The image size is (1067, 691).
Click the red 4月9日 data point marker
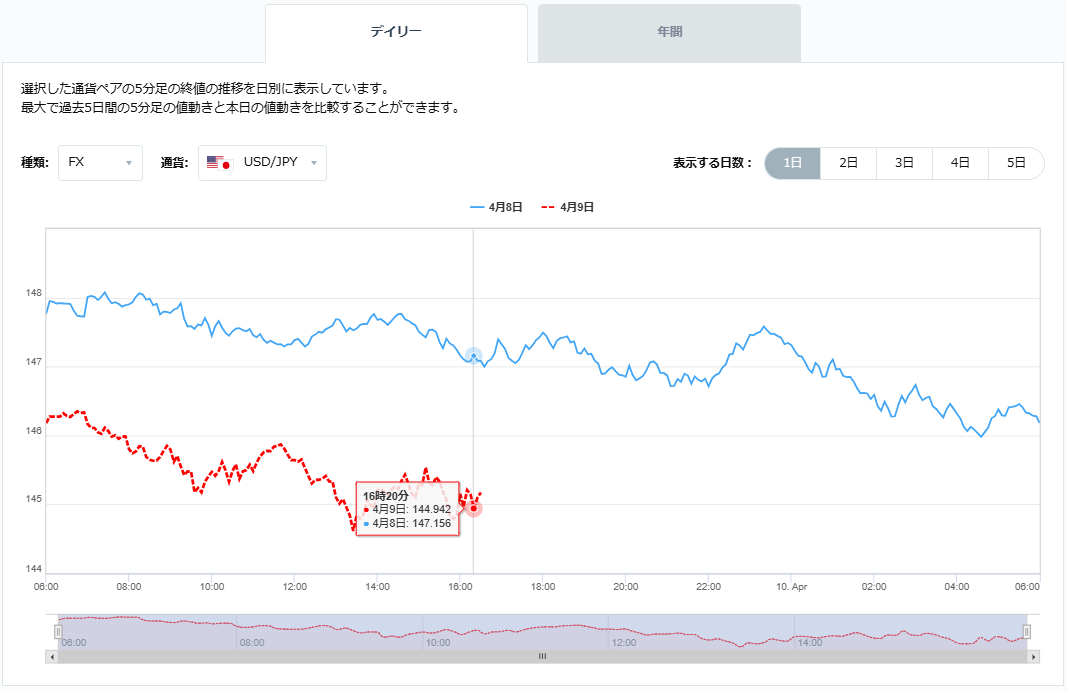pyautogui.click(x=474, y=509)
